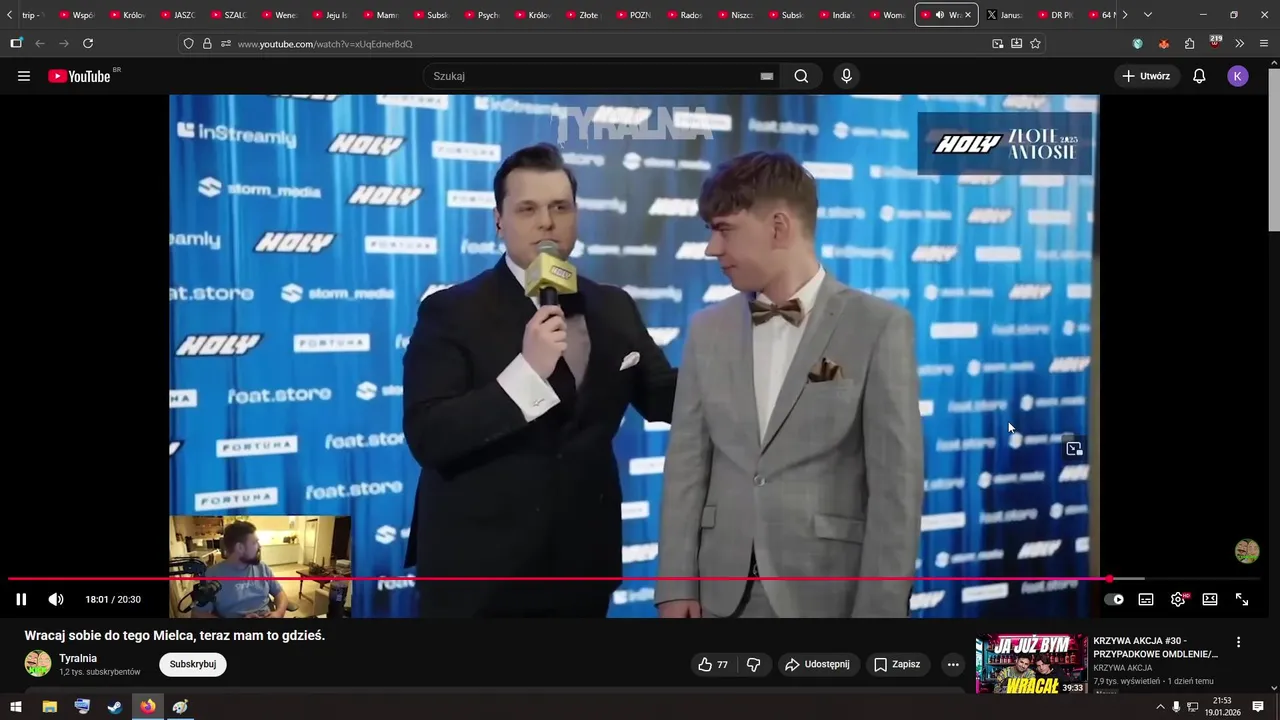Open the Tyralnia channel avatar
The height and width of the screenshot is (720, 1280).
[38, 664]
